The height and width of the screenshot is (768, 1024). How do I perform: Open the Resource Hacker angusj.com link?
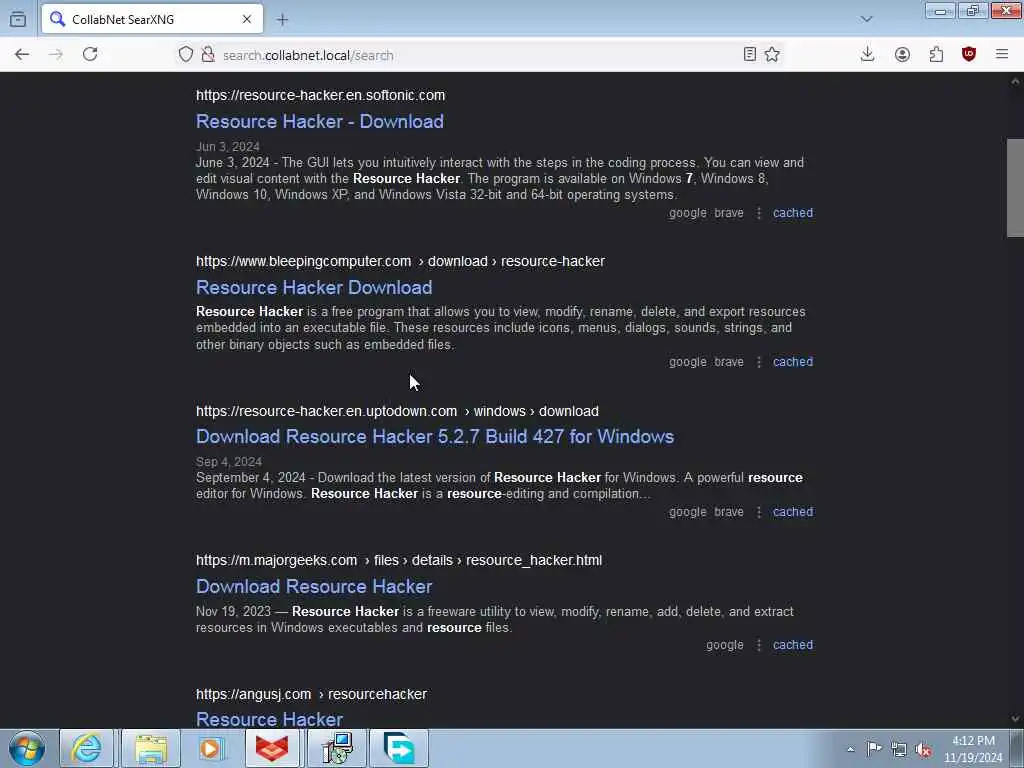tap(269, 719)
